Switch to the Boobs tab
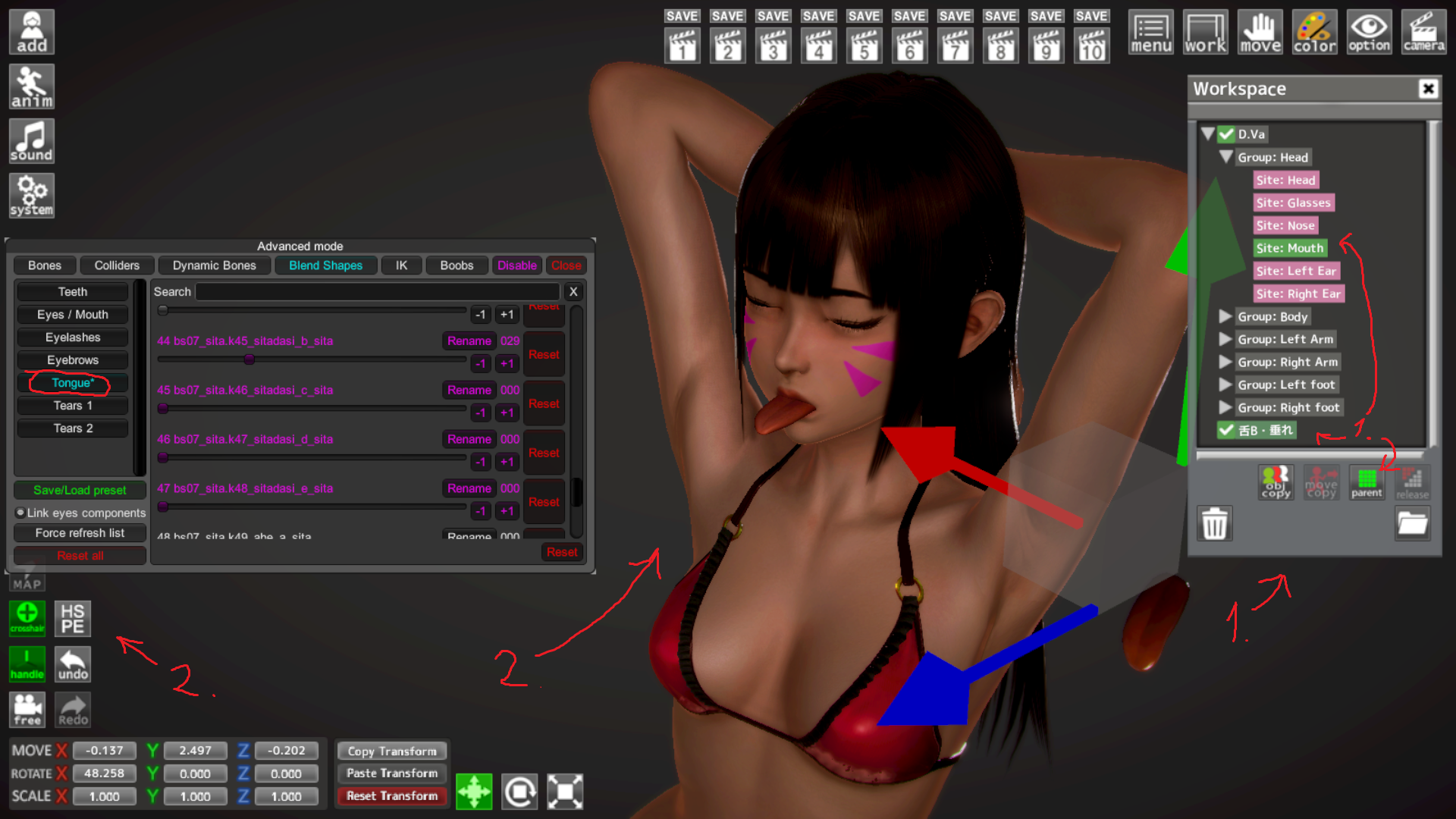Image resolution: width=1456 pixels, height=819 pixels. coord(457,265)
